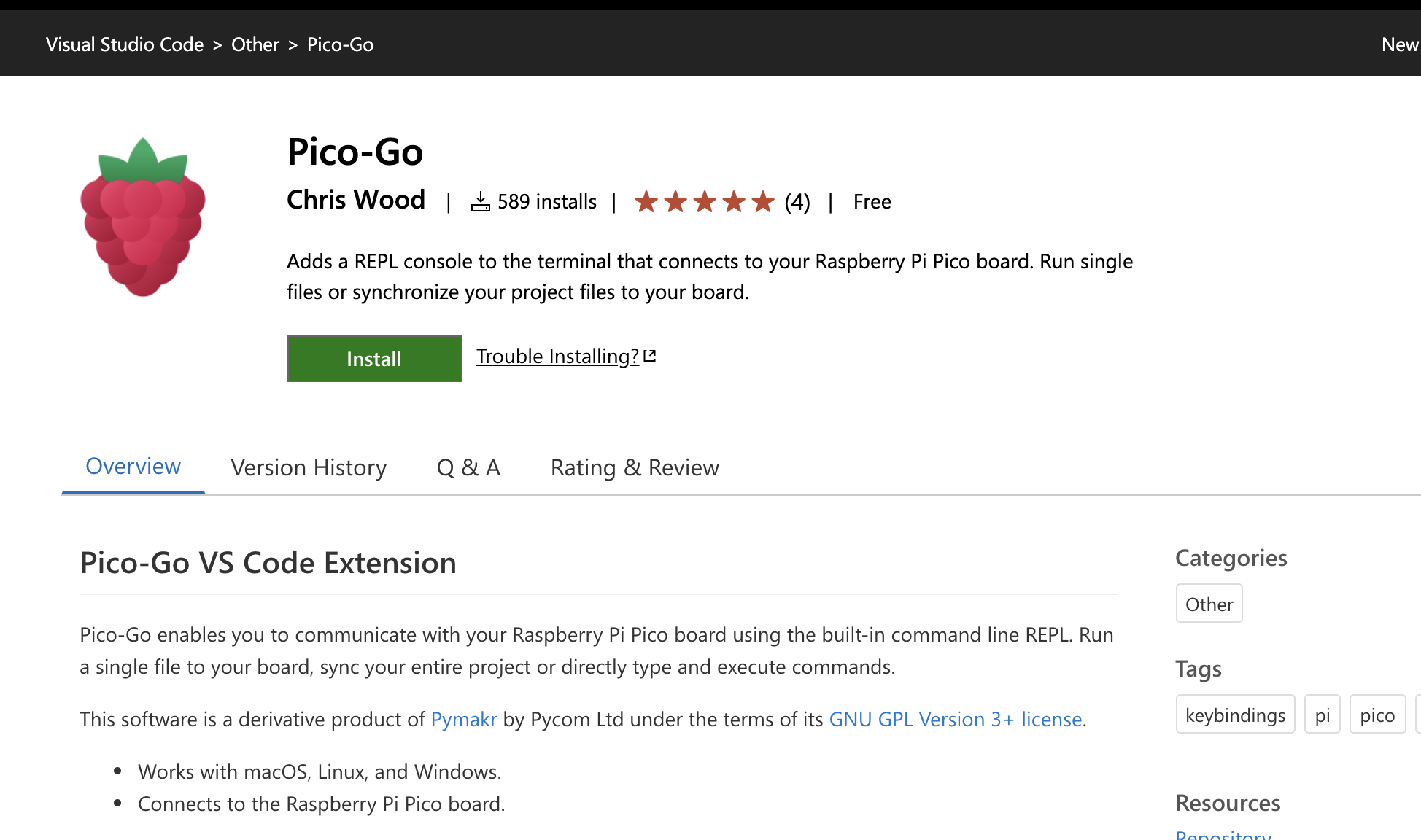The height and width of the screenshot is (840, 1421).
Task: Select the pico tag
Action: click(1377, 715)
